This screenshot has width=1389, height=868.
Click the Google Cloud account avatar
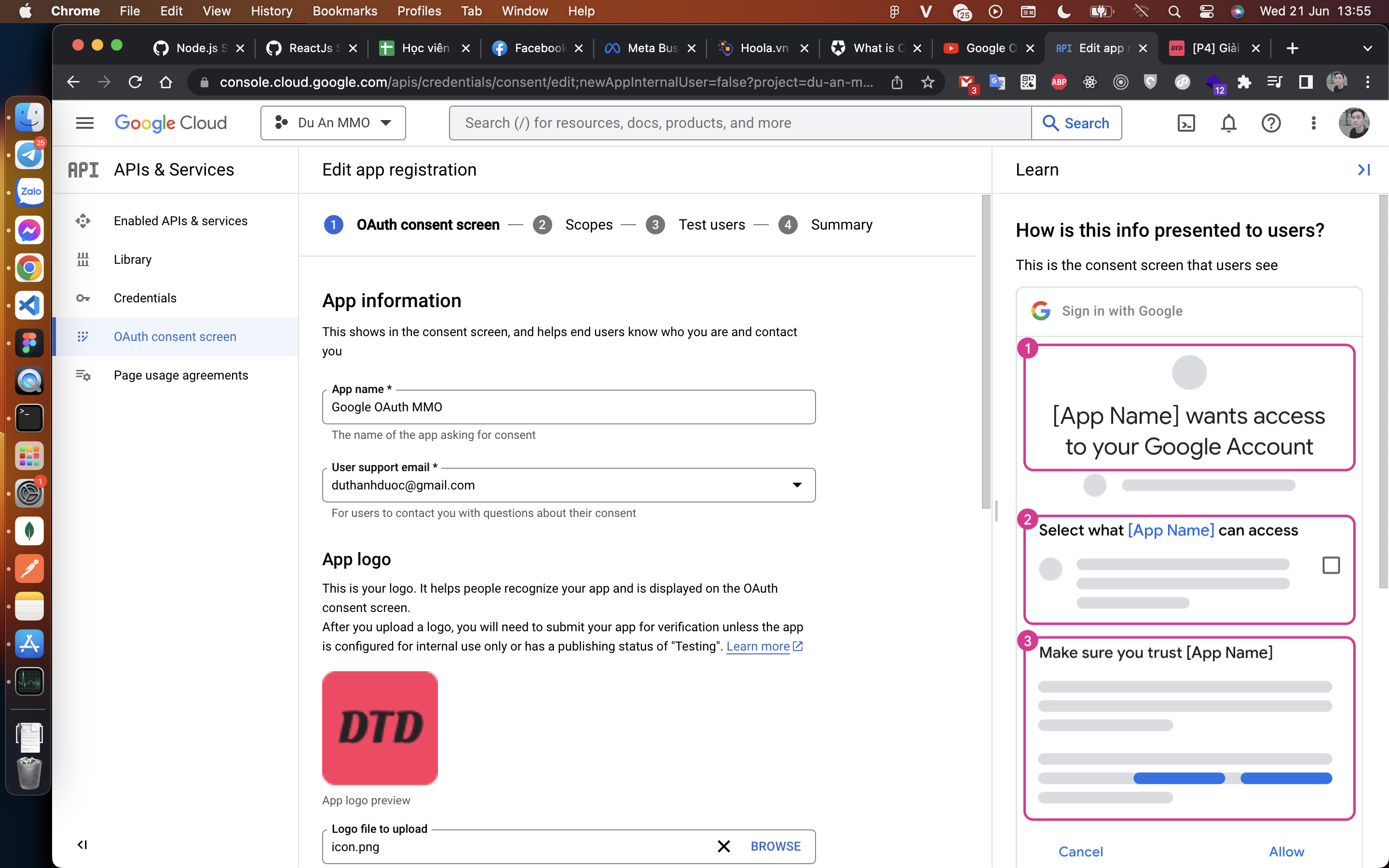(1354, 123)
